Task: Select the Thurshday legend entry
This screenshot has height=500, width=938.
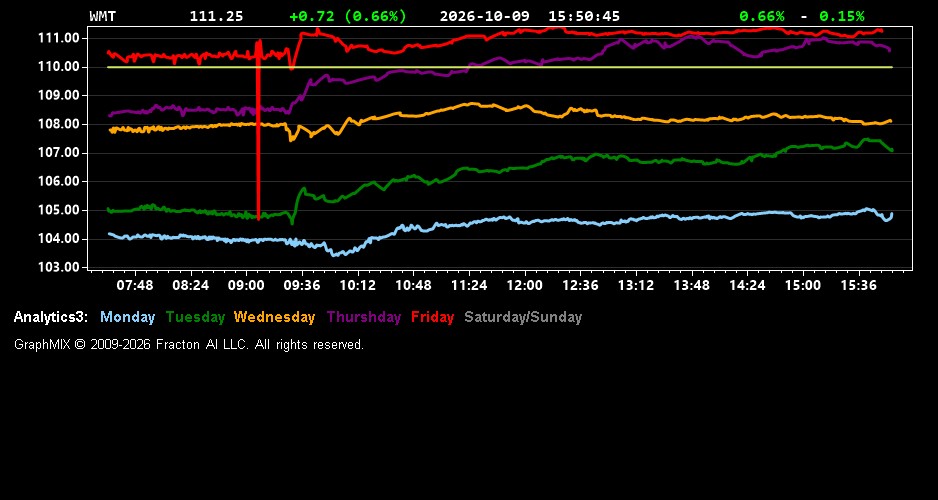Action: (x=364, y=318)
